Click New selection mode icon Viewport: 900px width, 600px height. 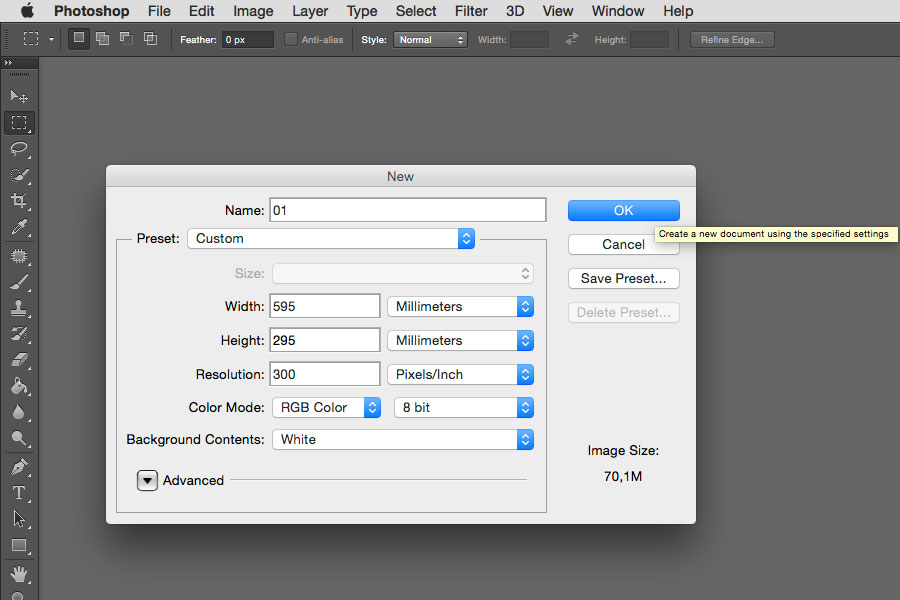(x=79, y=38)
